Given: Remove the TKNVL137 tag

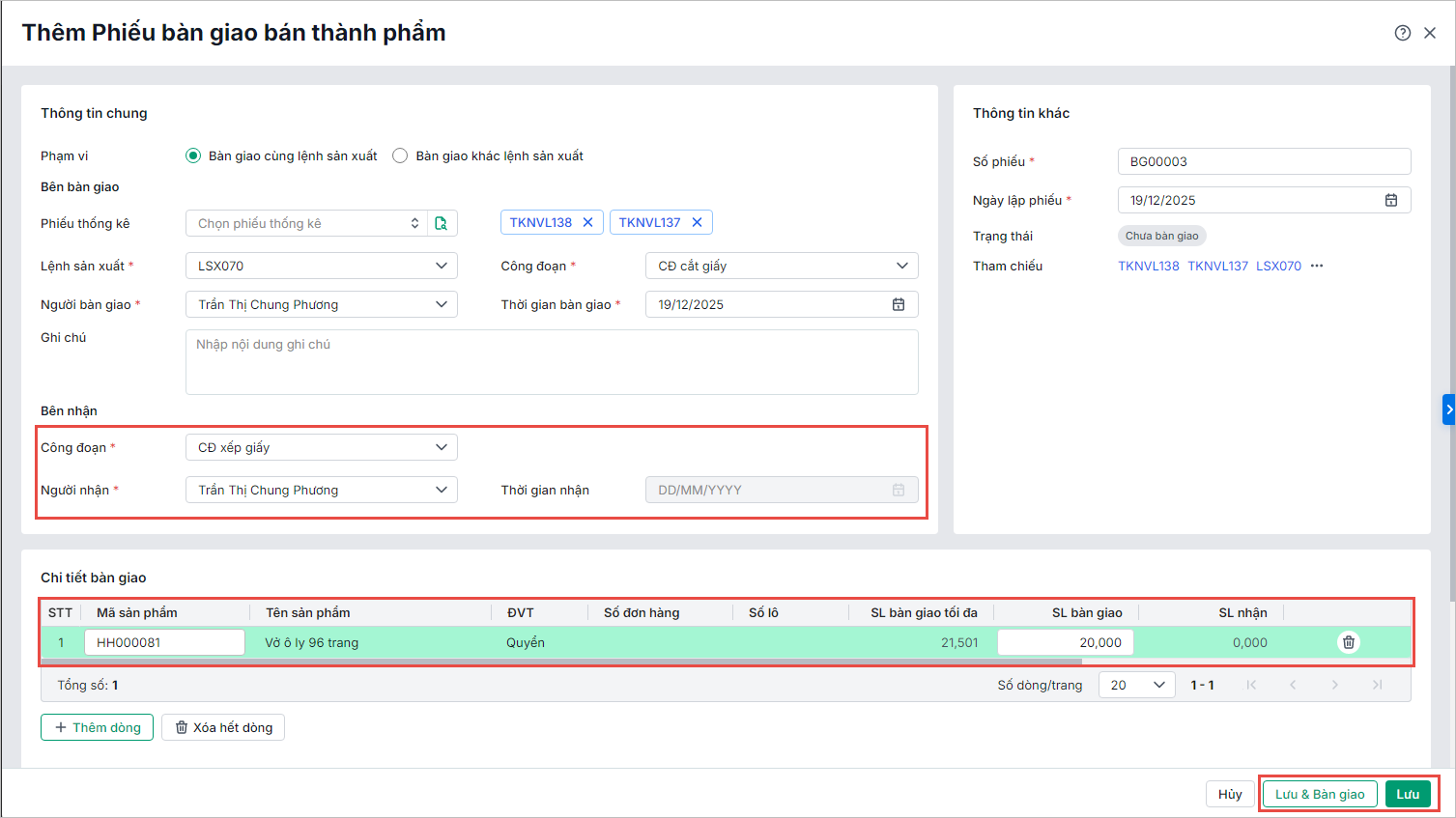Looking at the screenshot, I should coord(697,222).
